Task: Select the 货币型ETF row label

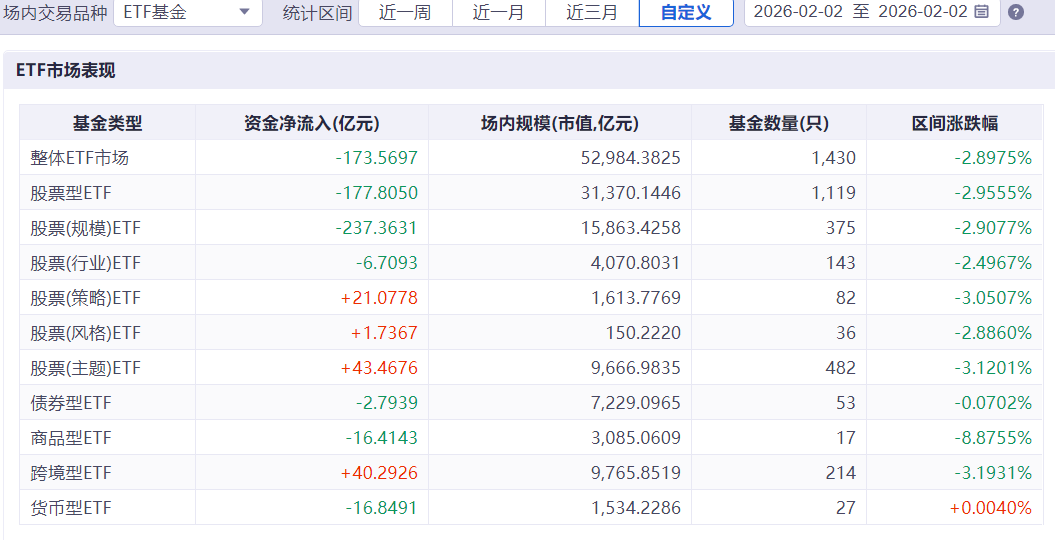Action: 71,508
